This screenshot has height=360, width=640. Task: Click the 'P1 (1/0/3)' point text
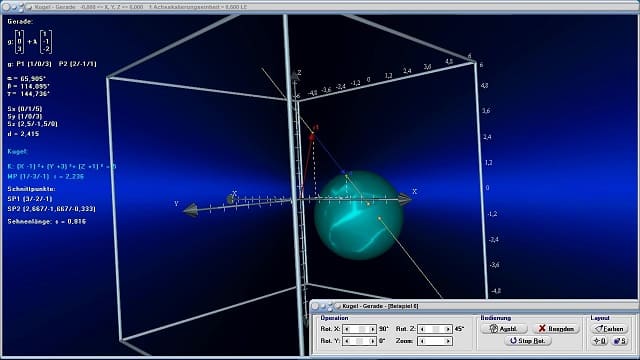pos(34,64)
